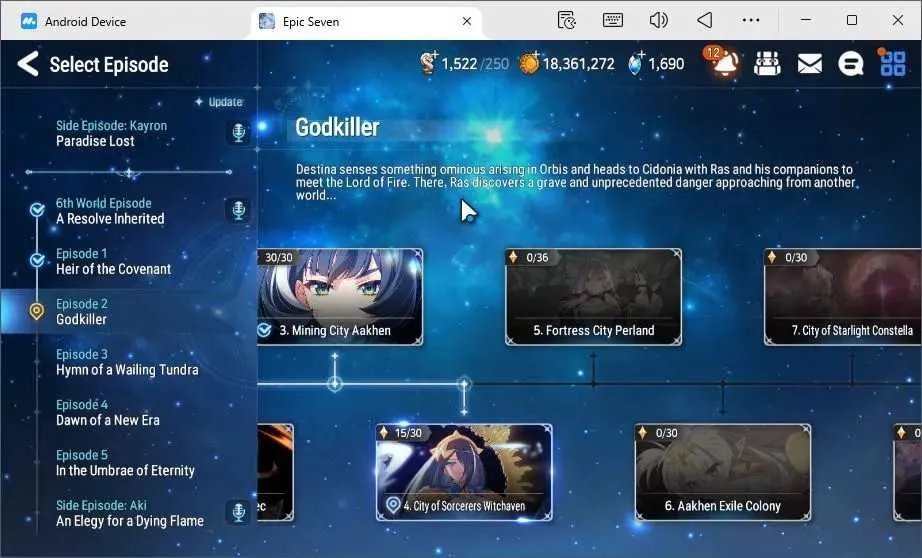Click the 1,522/250 energy amount
Image resolution: width=922 pixels, height=558 pixels.
tap(475, 64)
